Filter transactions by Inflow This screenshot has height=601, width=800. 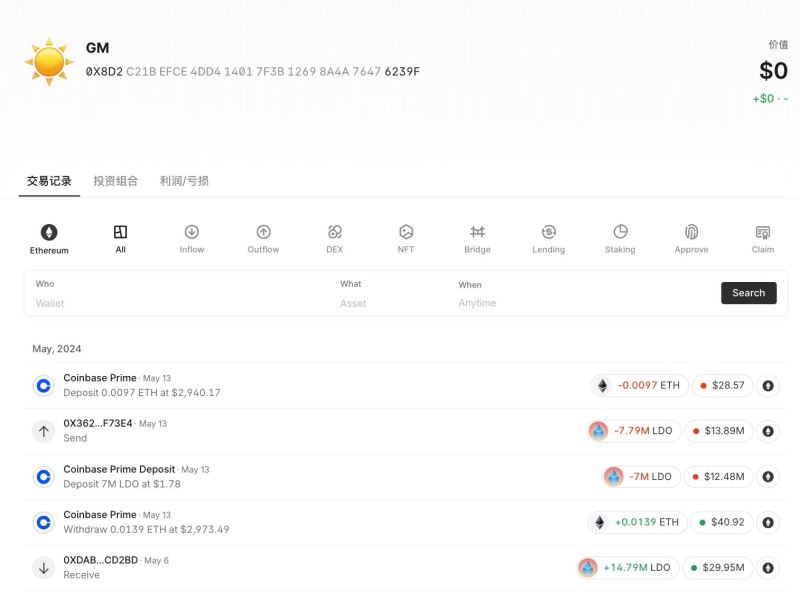pyautogui.click(x=192, y=232)
